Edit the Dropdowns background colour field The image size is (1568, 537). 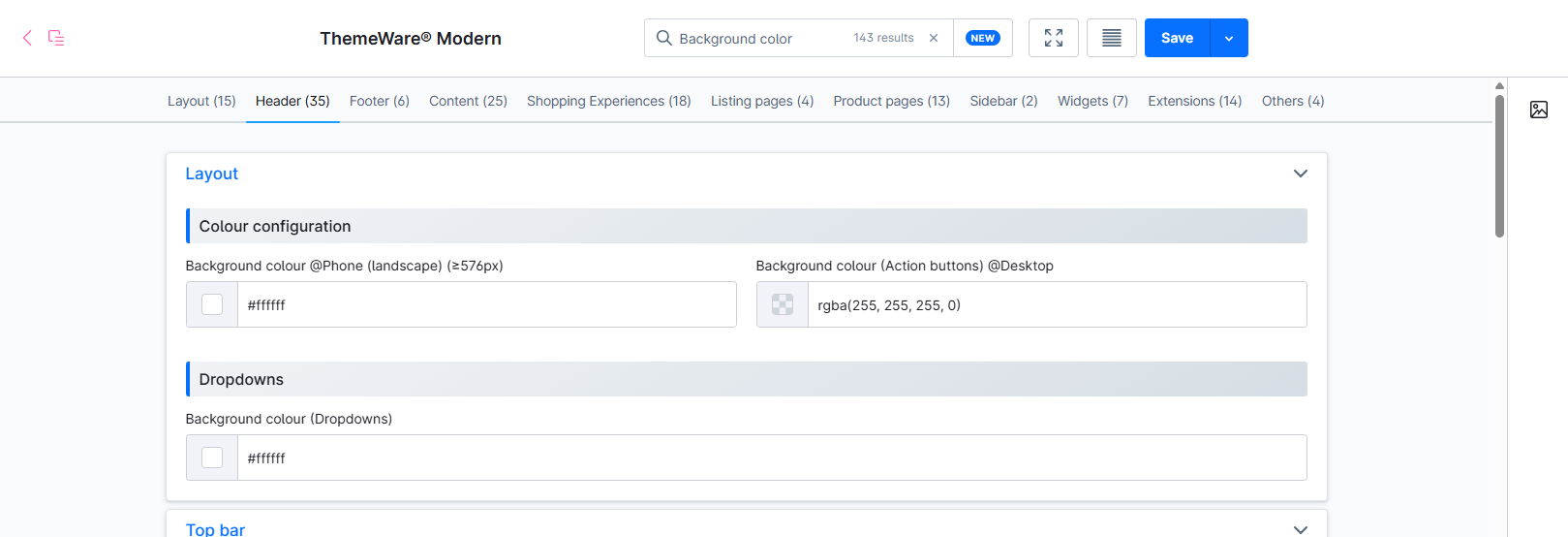[x=772, y=458]
